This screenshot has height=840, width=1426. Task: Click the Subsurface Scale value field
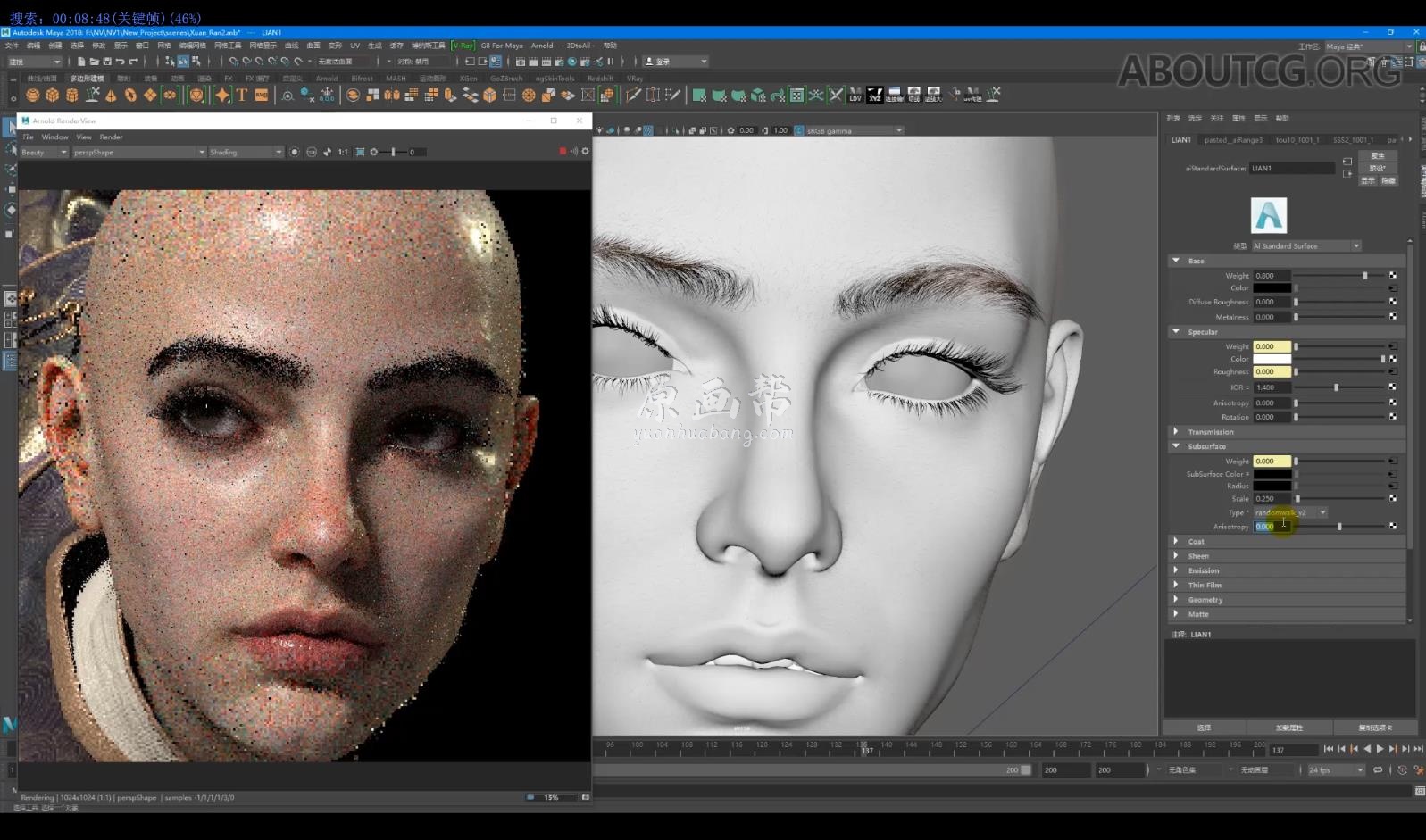coord(1272,498)
